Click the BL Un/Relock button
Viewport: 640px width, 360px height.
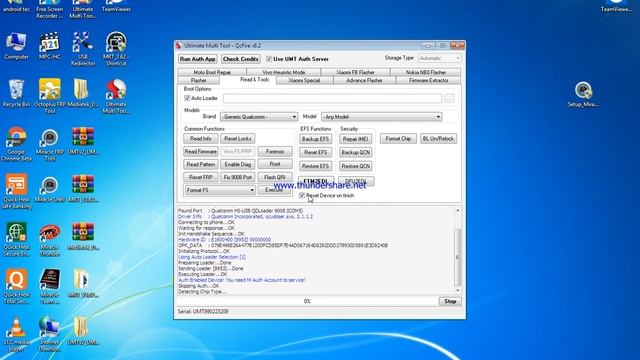(x=438, y=139)
